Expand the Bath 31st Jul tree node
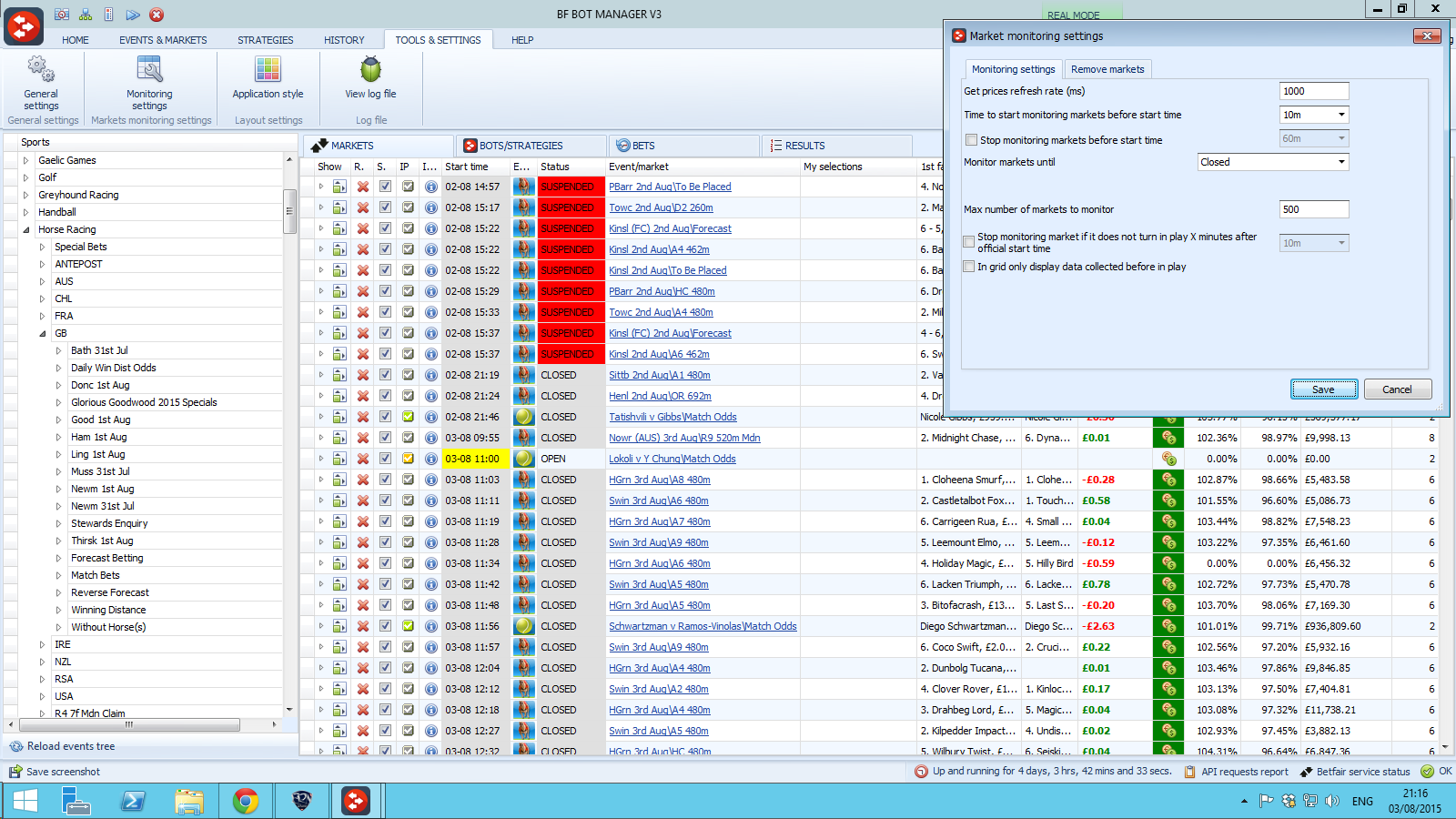Viewport: 1456px width, 819px height. pos(58,350)
